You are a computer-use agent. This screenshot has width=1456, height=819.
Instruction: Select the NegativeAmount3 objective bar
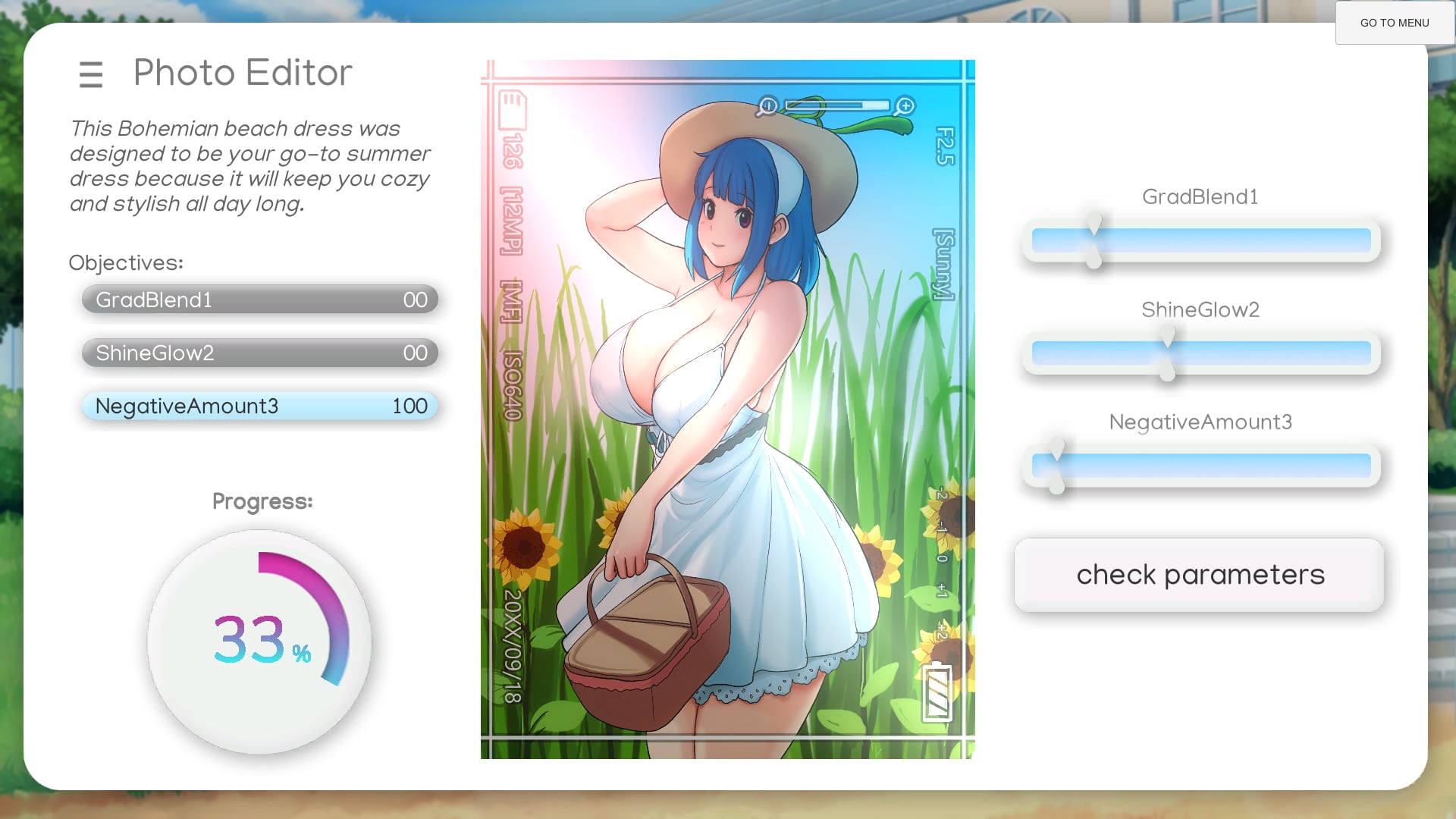pyautogui.click(x=259, y=406)
